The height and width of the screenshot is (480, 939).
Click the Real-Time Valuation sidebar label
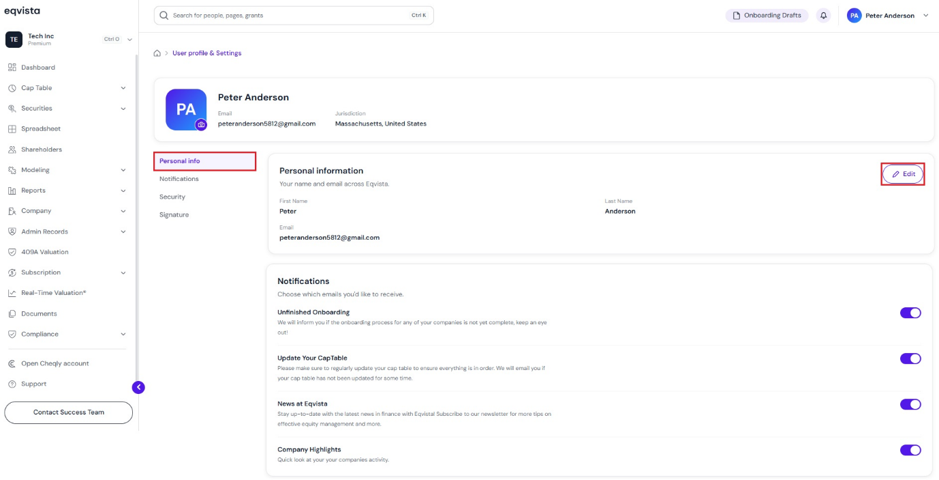click(x=54, y=293)
